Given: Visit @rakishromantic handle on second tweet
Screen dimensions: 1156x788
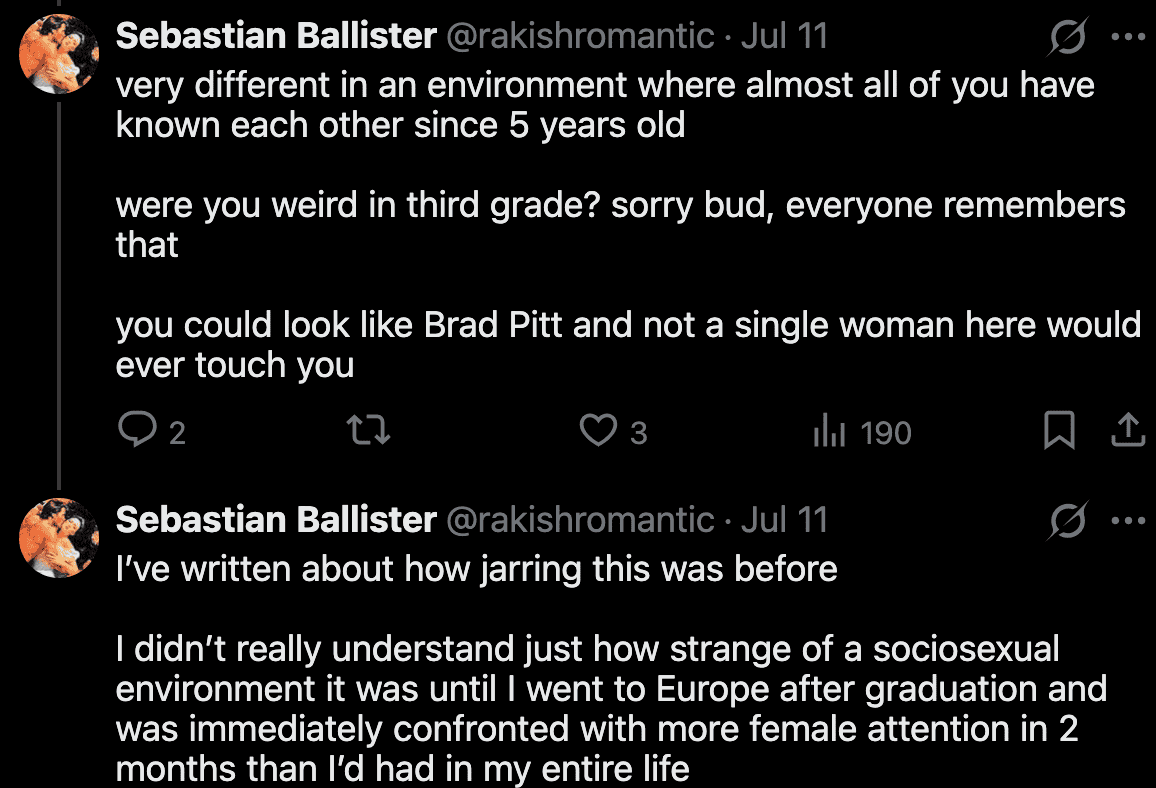Looking at the screenshot, I should pyautogui.click(x=580, y=520).
